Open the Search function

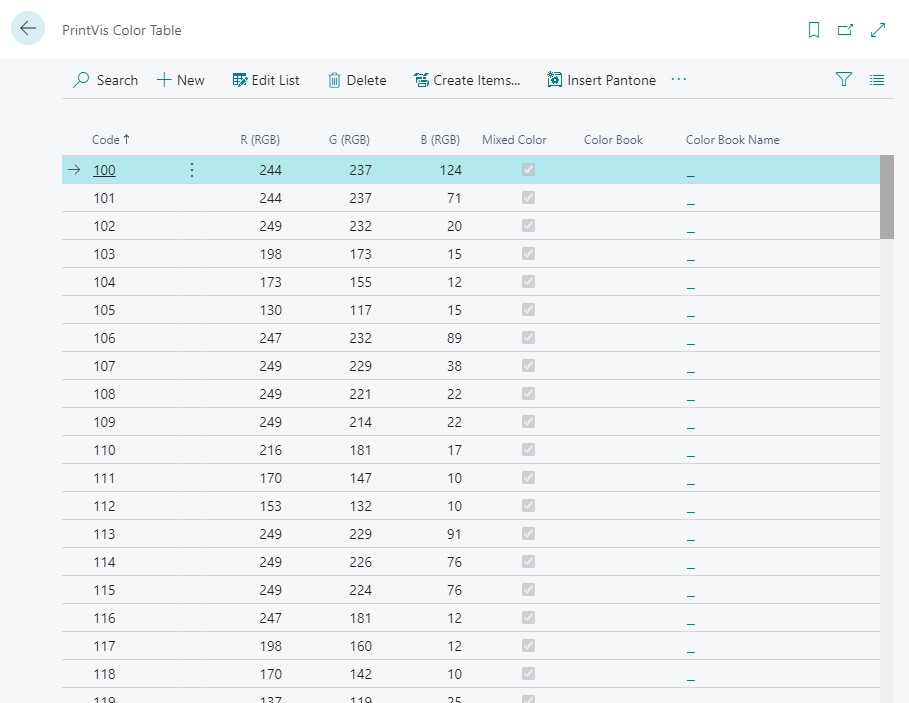click(x=104, y=80)
